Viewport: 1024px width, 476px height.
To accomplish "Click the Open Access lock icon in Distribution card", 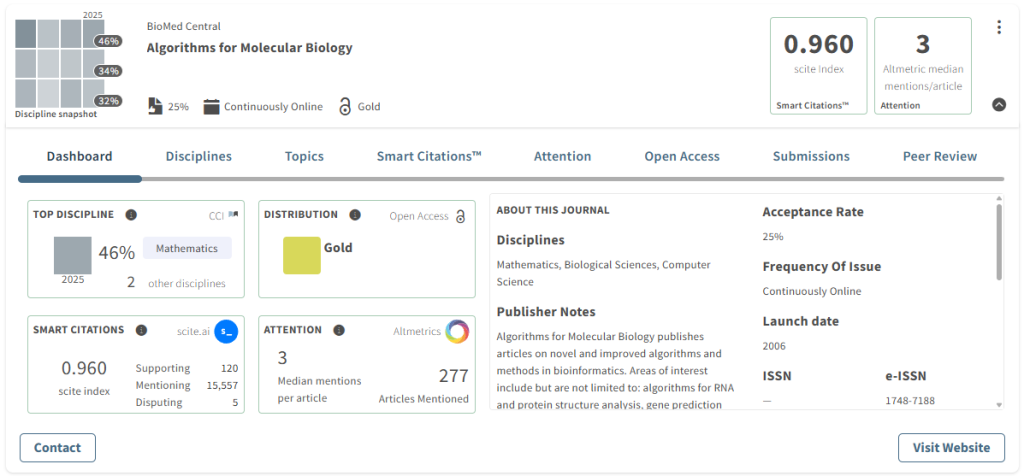I will click(460, 216).
